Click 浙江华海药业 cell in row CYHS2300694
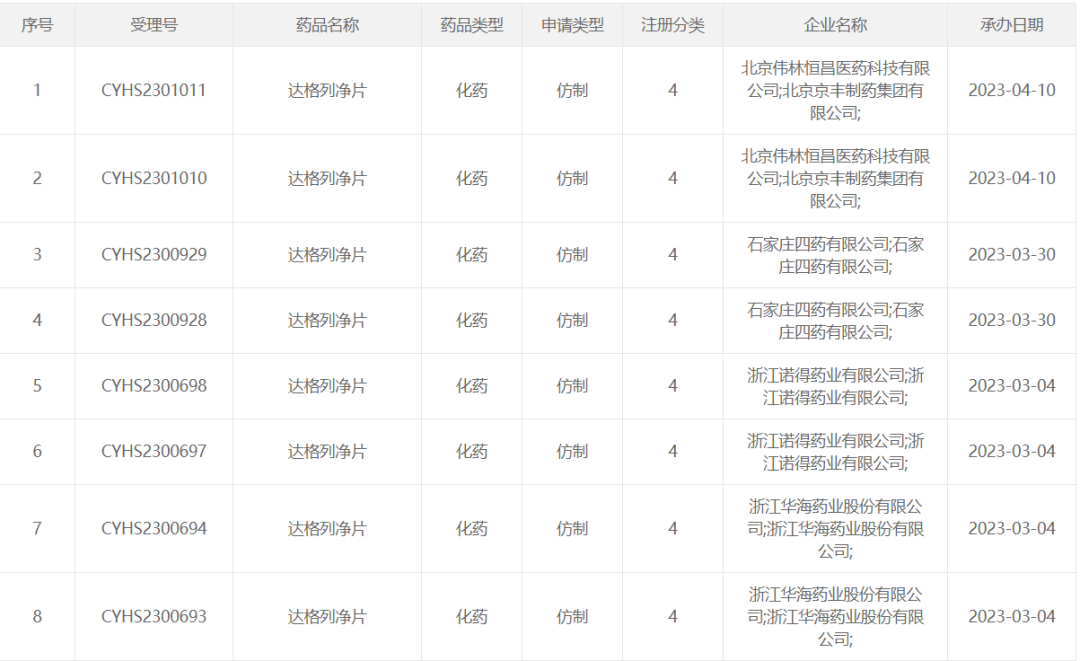Viewport: 1080px width, 661px height. (835, 528)
